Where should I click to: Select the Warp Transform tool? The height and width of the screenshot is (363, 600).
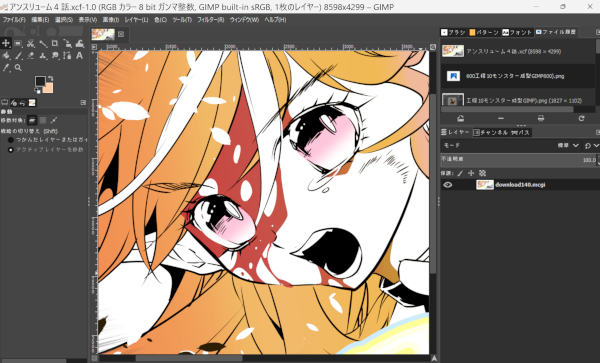[x=79, y=43]
